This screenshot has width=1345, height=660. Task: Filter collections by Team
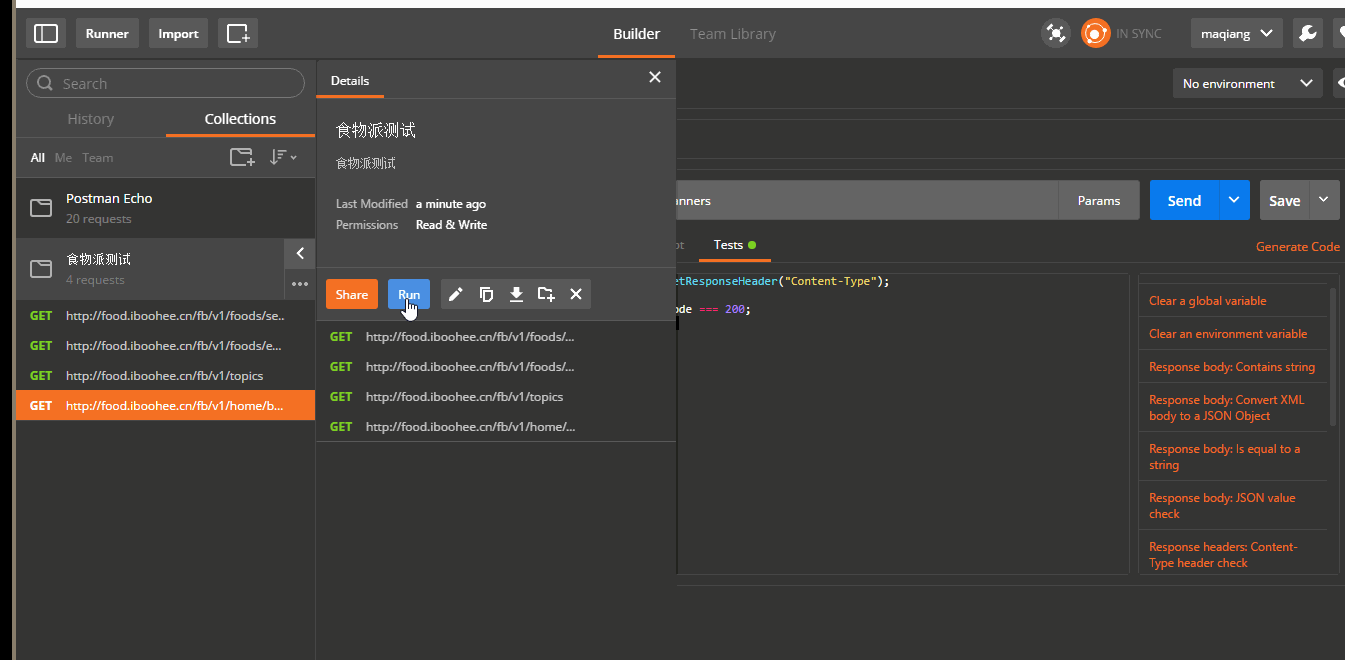point(97,158)
